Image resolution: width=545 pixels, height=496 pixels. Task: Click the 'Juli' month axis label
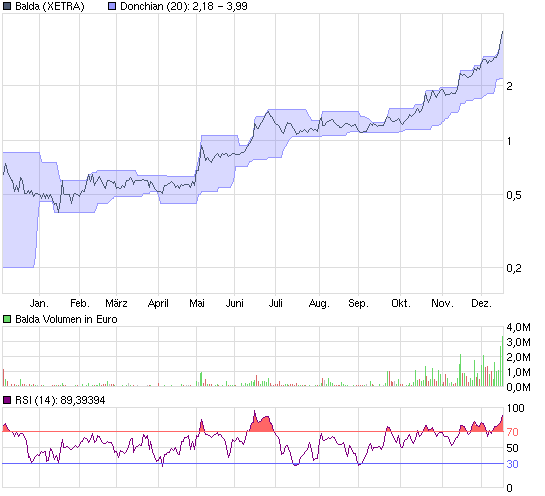276,303
